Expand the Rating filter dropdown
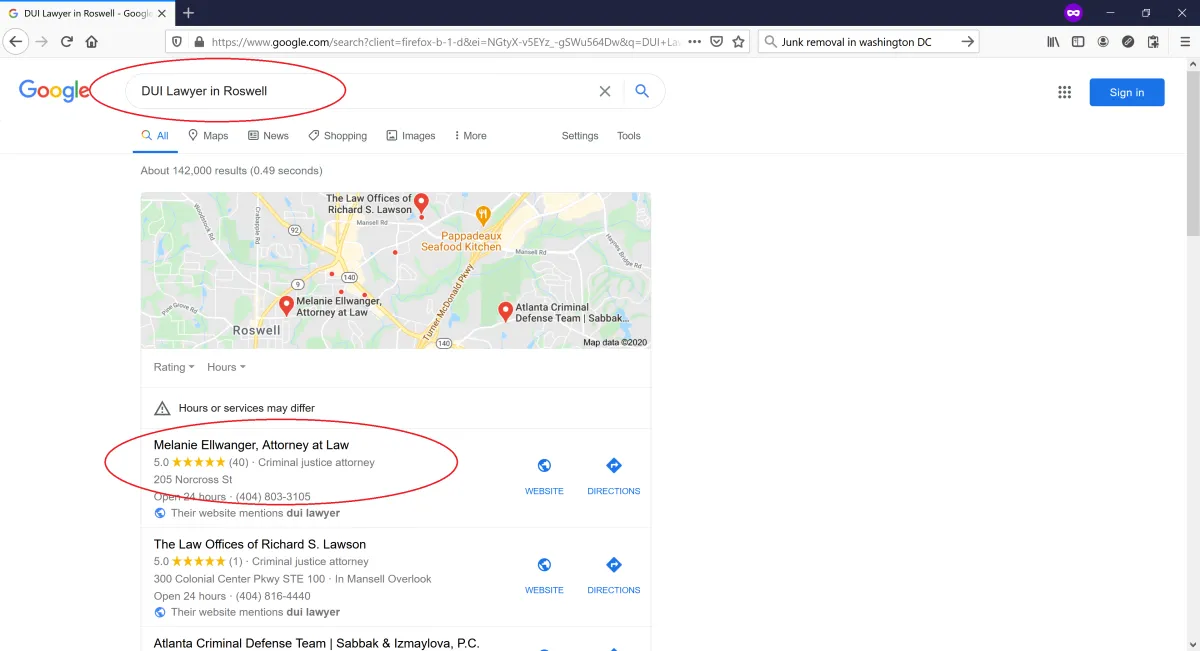Screen dimensions: 1200x651 coord(174,367)
